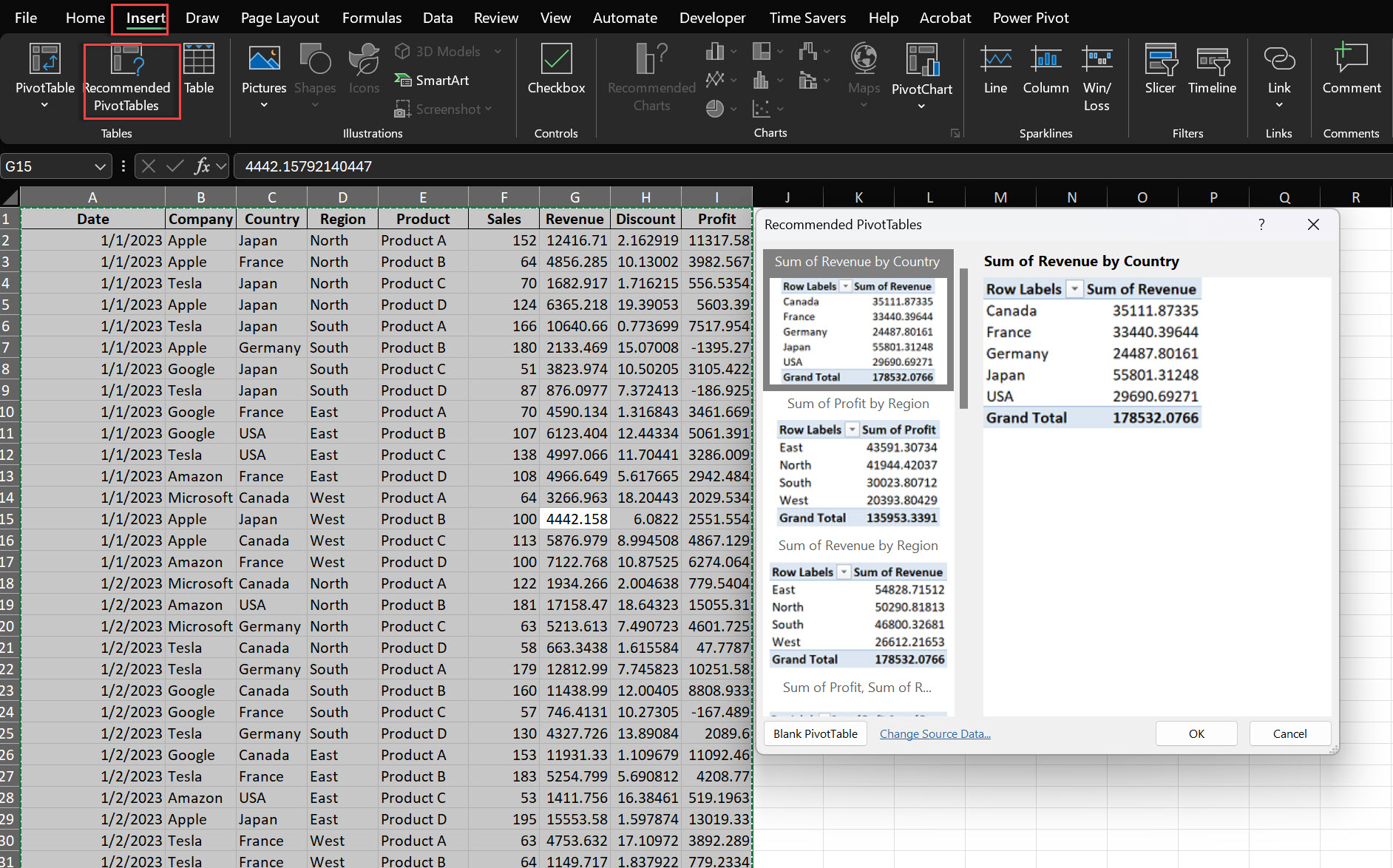Click the scatter chart icon
This screenshot has width=1393, height=868.
click(762, 109)
